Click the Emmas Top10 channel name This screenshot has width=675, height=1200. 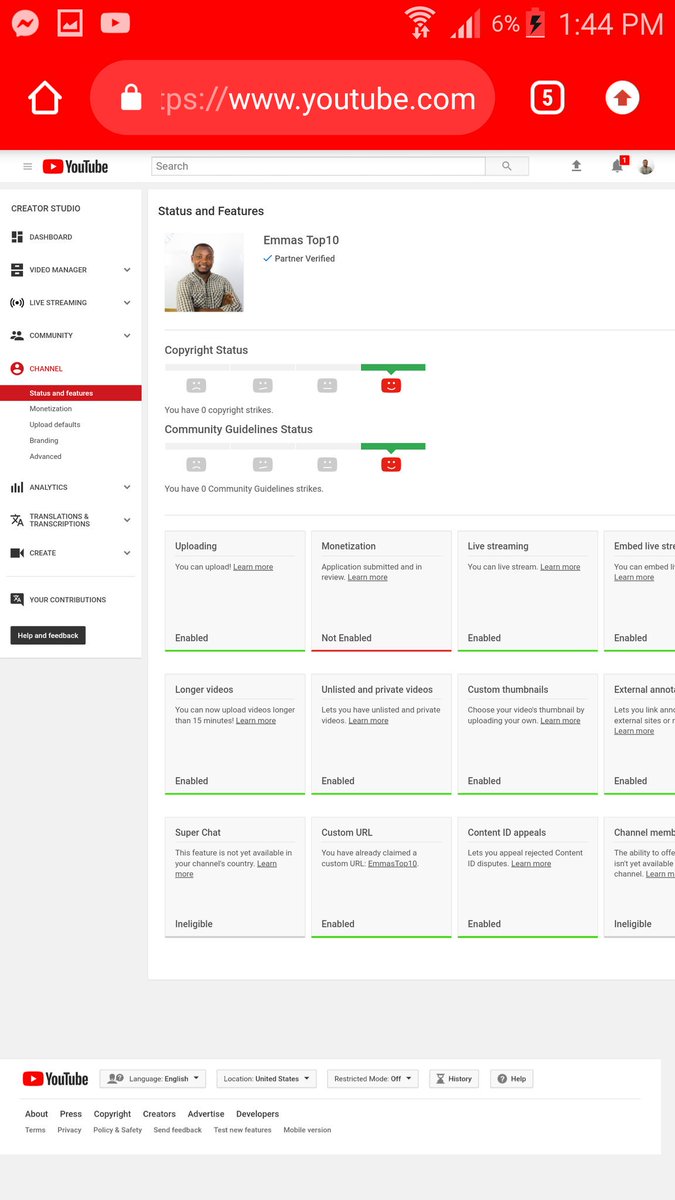(x=301, y=240)
